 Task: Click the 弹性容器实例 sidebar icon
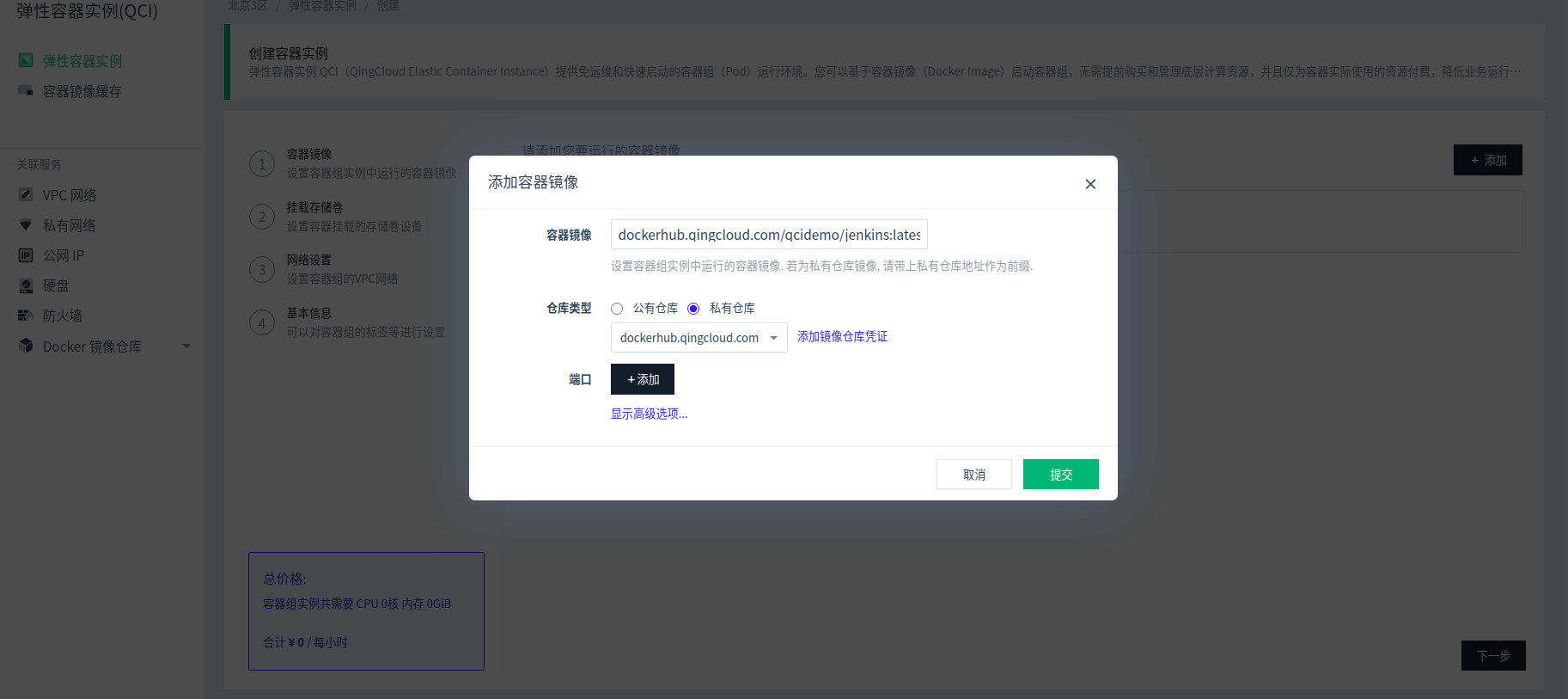[26, 60]
